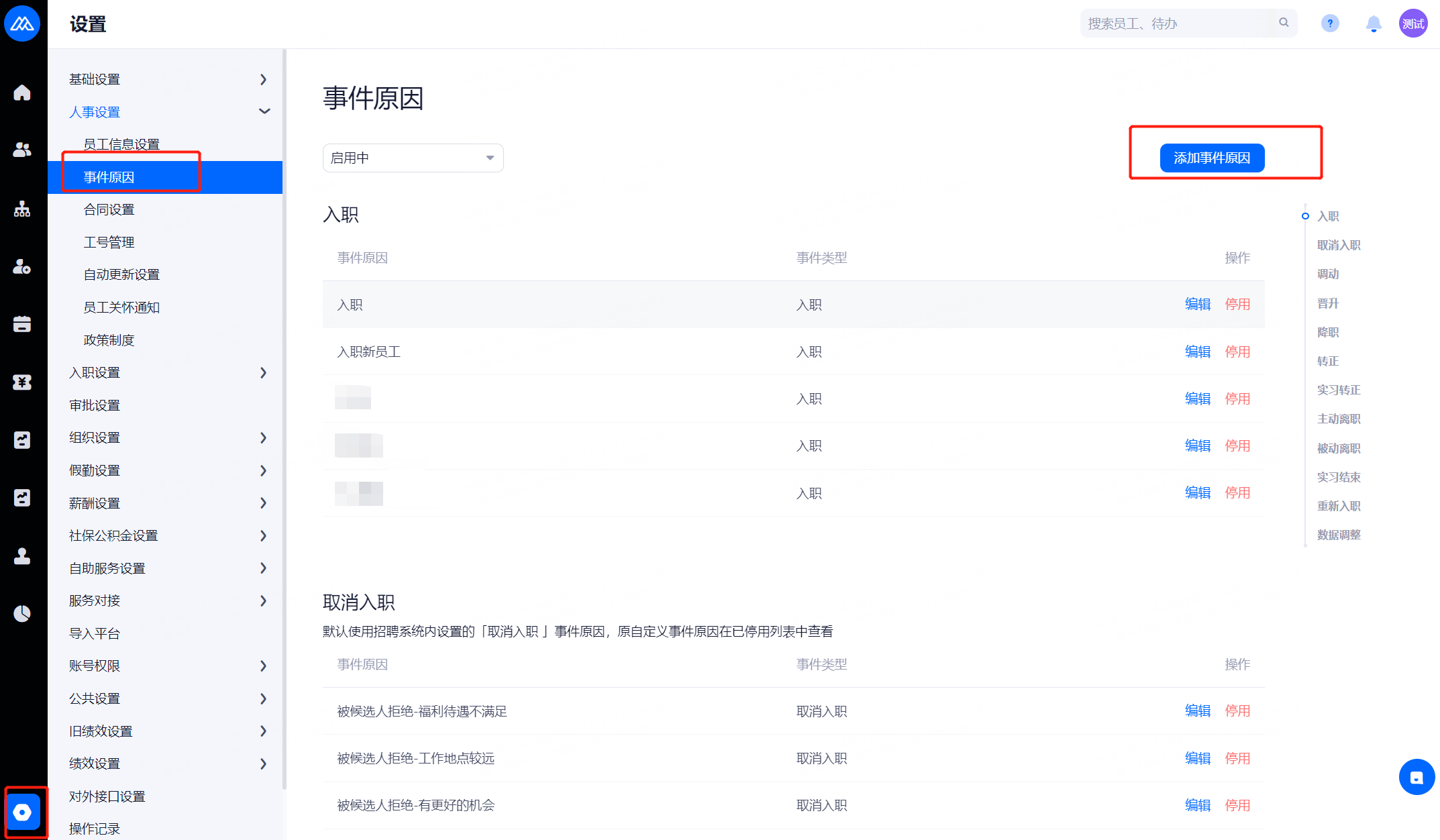Edit 被候选人拒绝-福利待遇不满足 row
The width and height of the screenshot is (1440, 840).
pos(1198,711)
